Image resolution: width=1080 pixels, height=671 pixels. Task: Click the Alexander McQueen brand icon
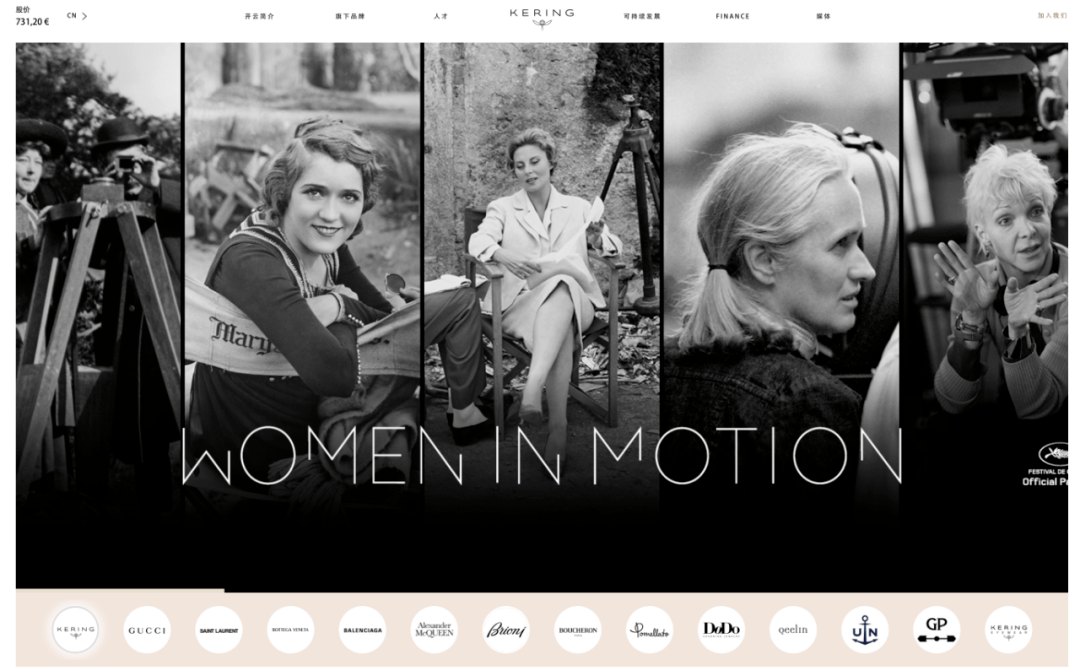point(434,630)
